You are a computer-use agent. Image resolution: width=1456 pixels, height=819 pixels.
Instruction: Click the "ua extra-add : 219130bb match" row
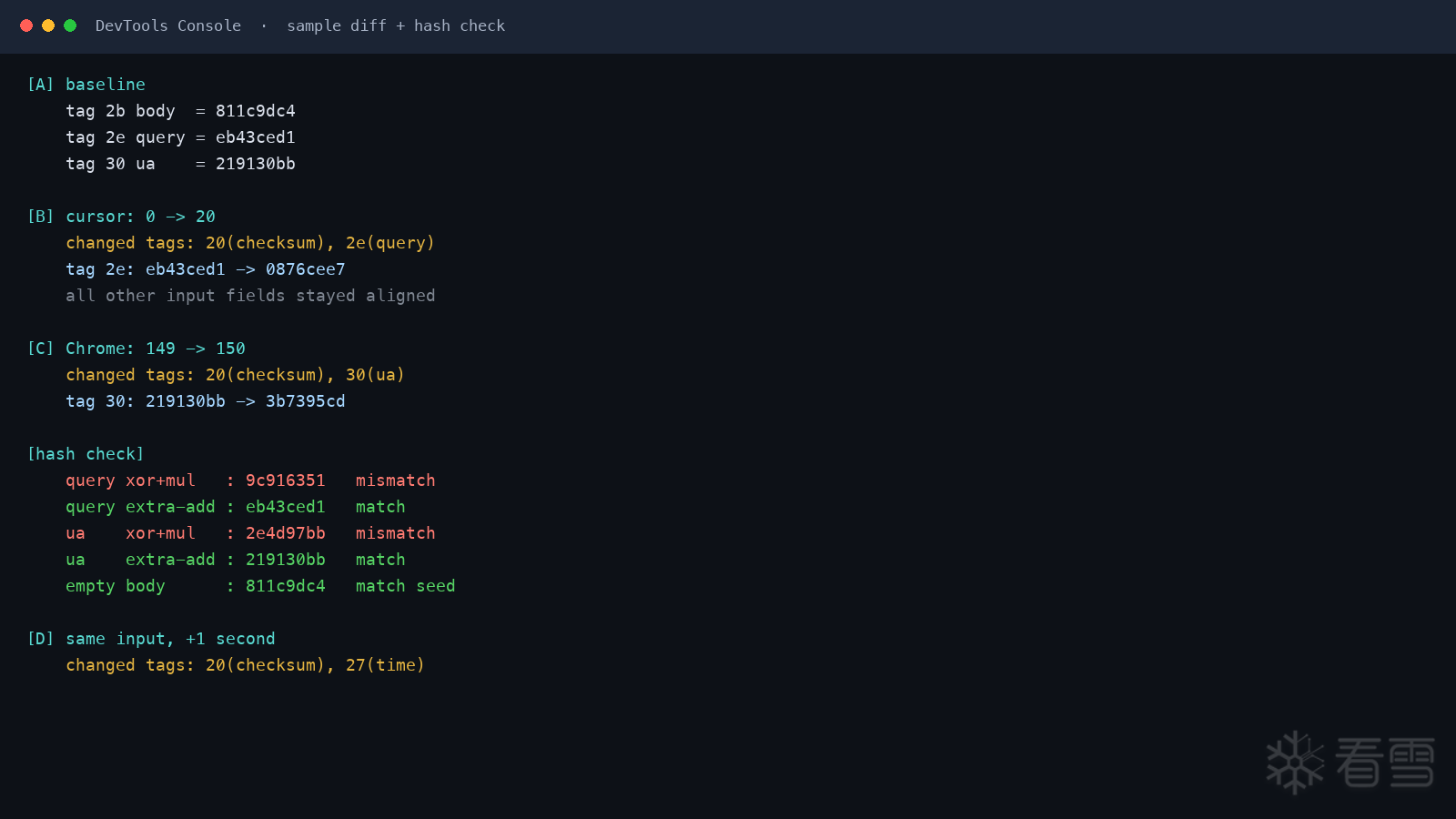tap(236, 560)
